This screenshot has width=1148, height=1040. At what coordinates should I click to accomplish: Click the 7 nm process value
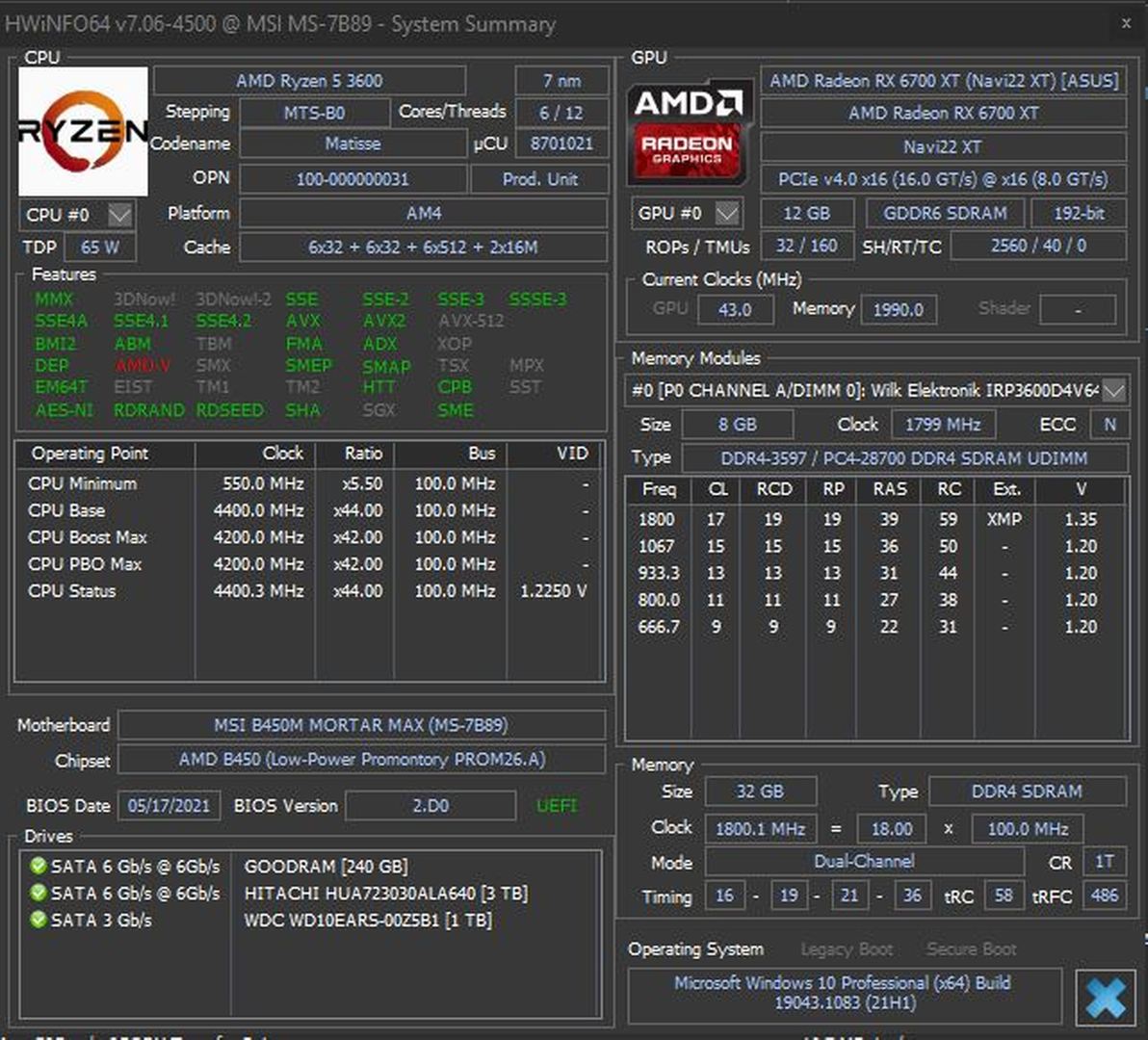[x=561, y=81]
